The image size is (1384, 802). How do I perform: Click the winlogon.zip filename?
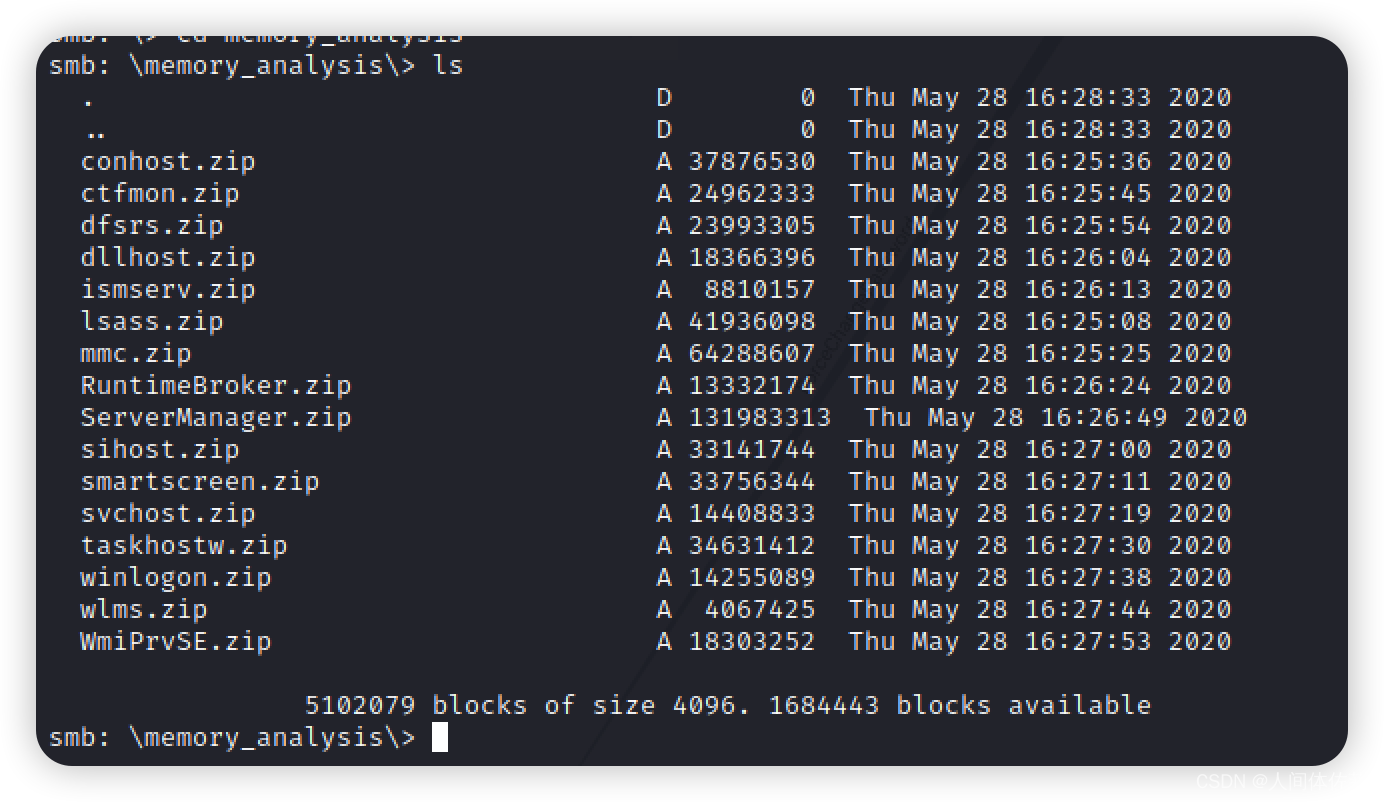(176, 577)
